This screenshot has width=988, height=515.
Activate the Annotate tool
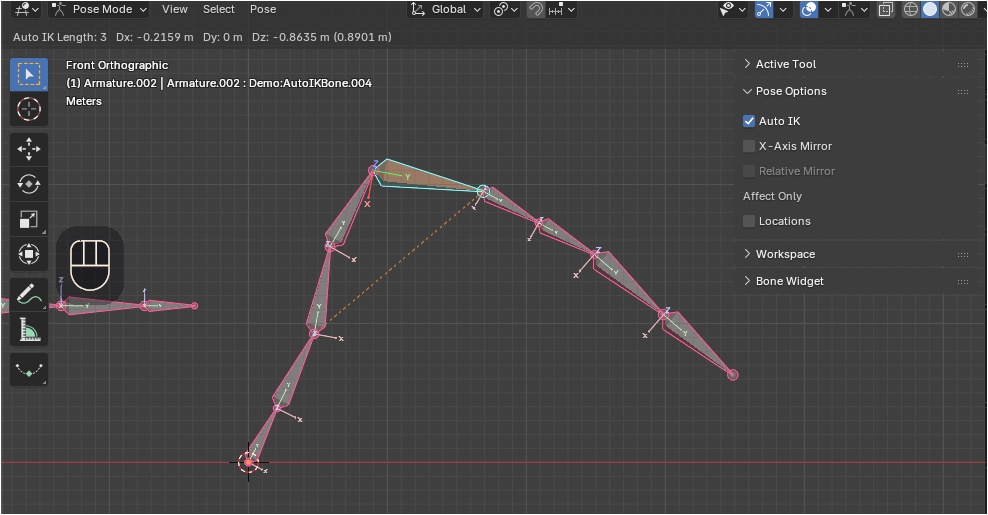(x=29, y=294)
